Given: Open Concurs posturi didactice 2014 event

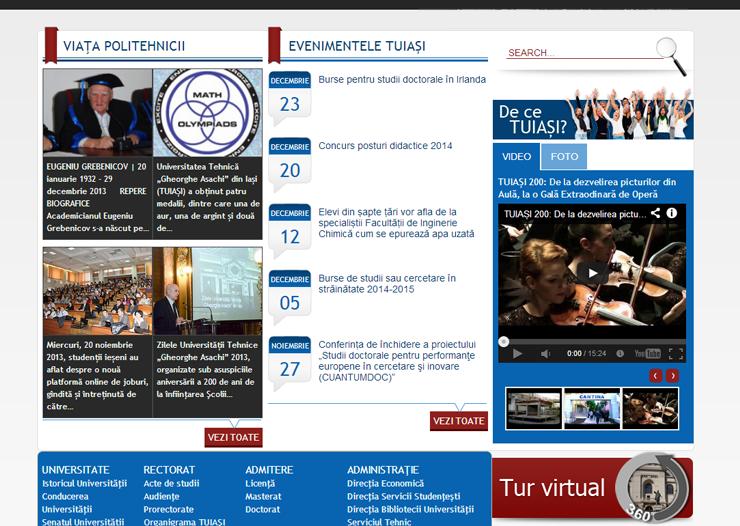Looking at the screenshot, I should tap(385, 146).
